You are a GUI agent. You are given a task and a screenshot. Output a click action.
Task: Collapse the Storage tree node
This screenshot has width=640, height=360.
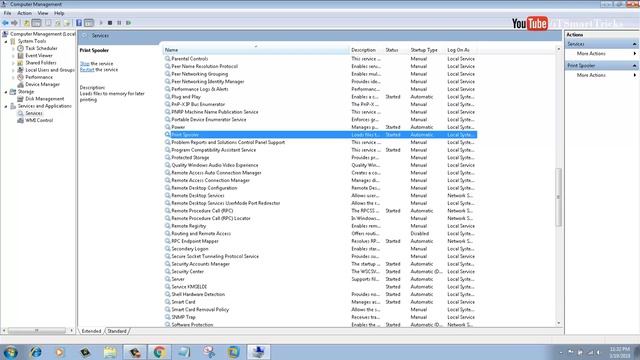coord(6,92)
